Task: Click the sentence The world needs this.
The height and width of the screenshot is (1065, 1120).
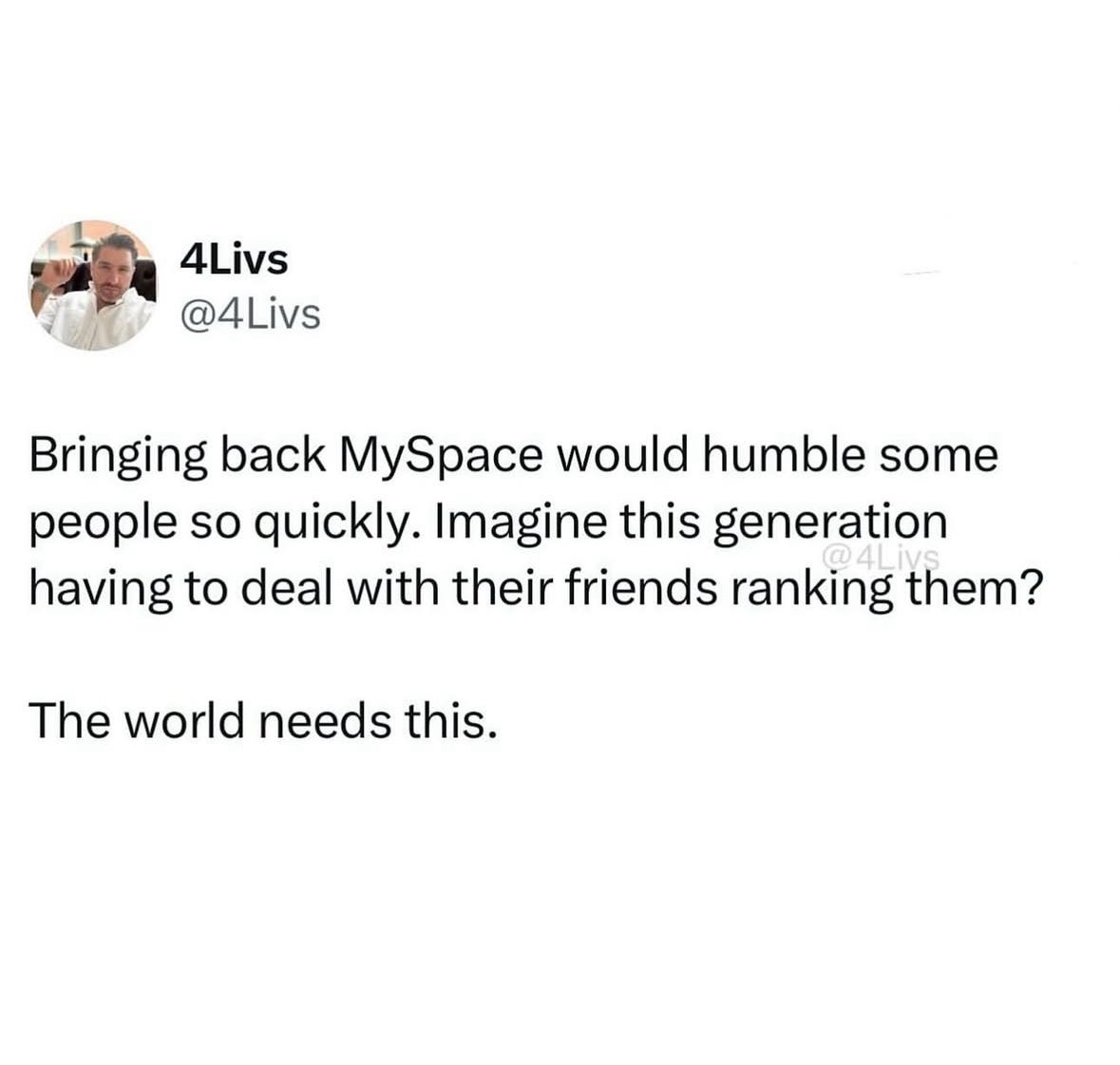Action: pyautogui.click(x=261, y=719)
